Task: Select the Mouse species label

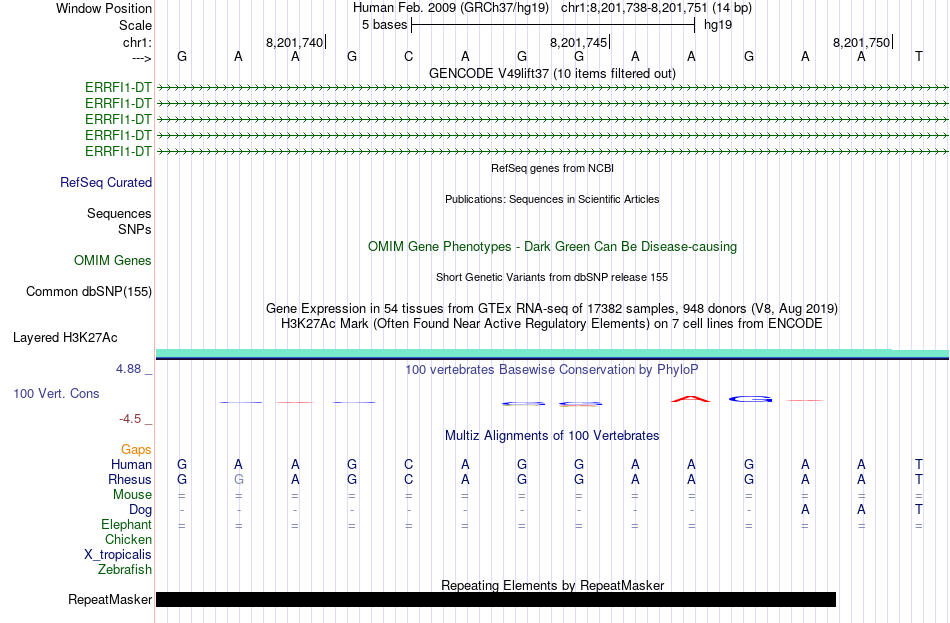Action: coord(132,495)
